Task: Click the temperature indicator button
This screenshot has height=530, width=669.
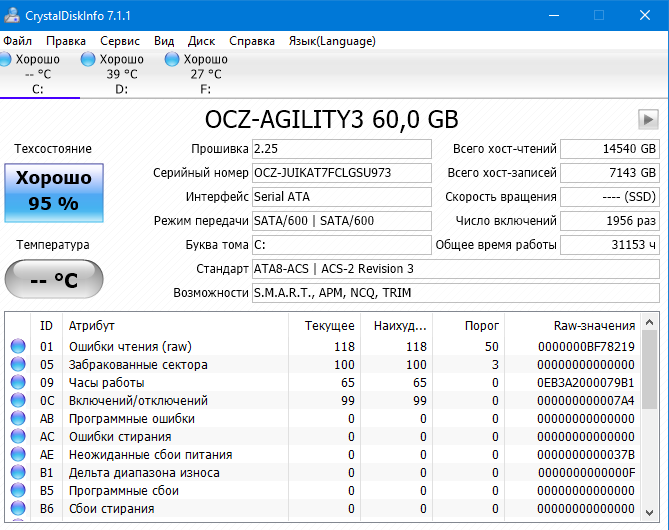Action: [x=53, y=279]
